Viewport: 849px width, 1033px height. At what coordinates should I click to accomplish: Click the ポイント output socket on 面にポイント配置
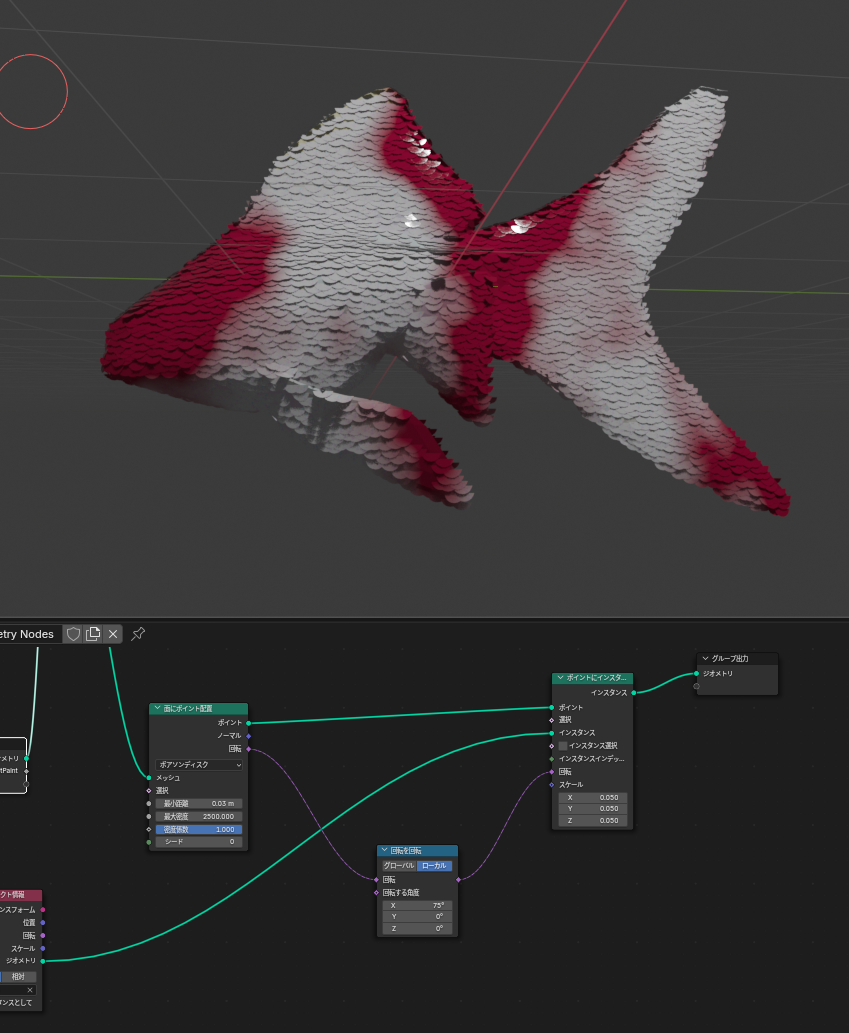coord(248,722)
